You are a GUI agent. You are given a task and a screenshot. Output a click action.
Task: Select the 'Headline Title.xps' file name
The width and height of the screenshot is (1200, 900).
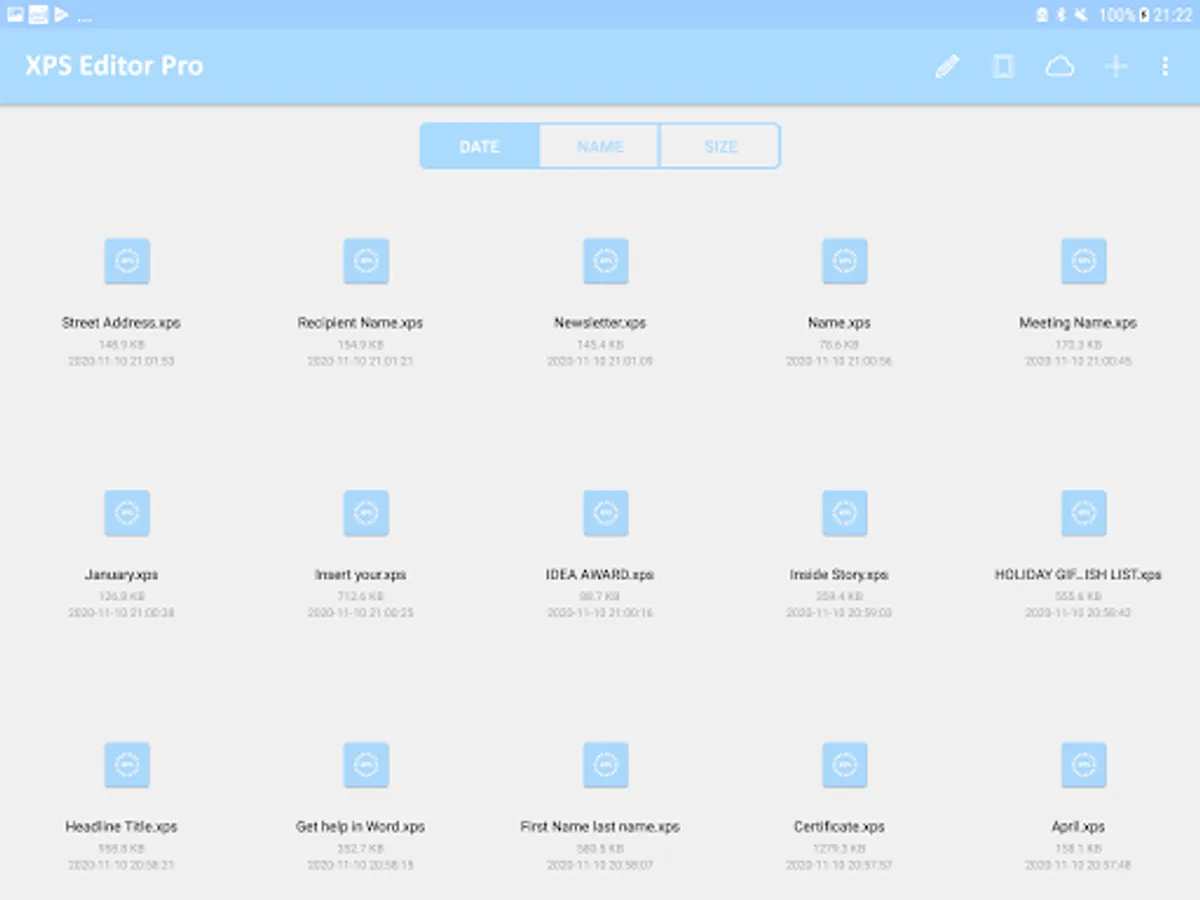121,827
